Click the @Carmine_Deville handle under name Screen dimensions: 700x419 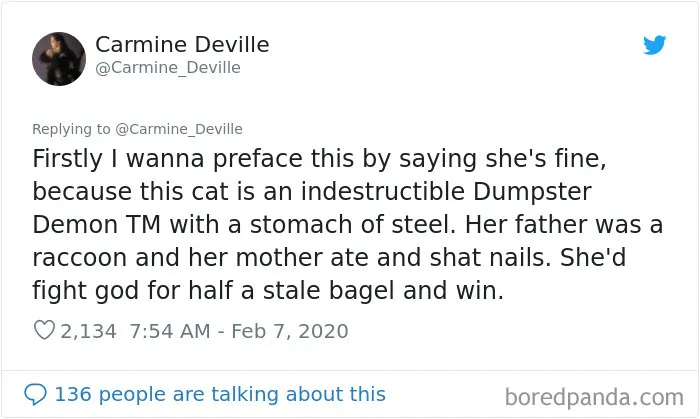tap(168, 67)
